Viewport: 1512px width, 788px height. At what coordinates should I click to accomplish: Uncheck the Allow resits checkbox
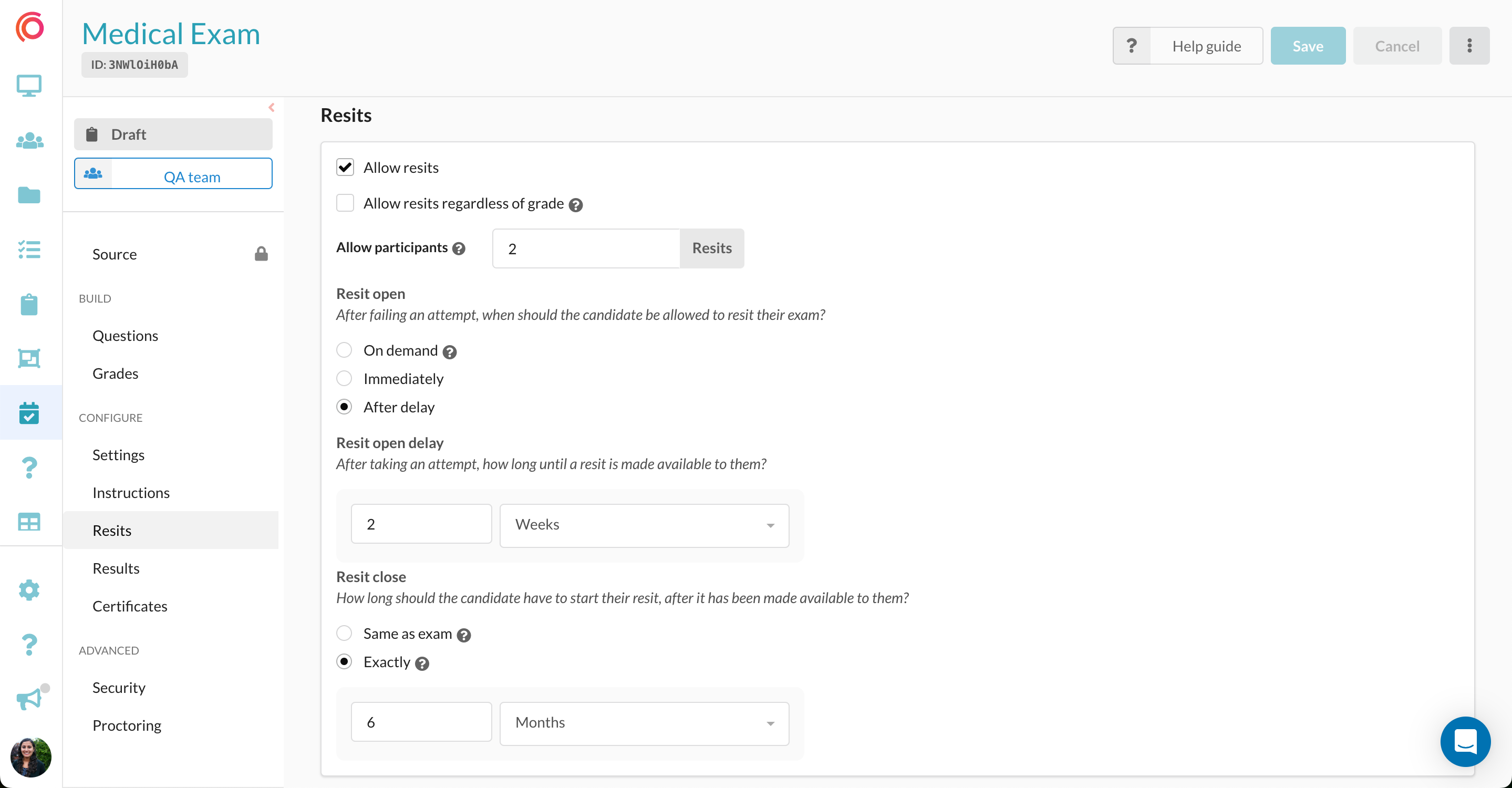click(345, 168)
